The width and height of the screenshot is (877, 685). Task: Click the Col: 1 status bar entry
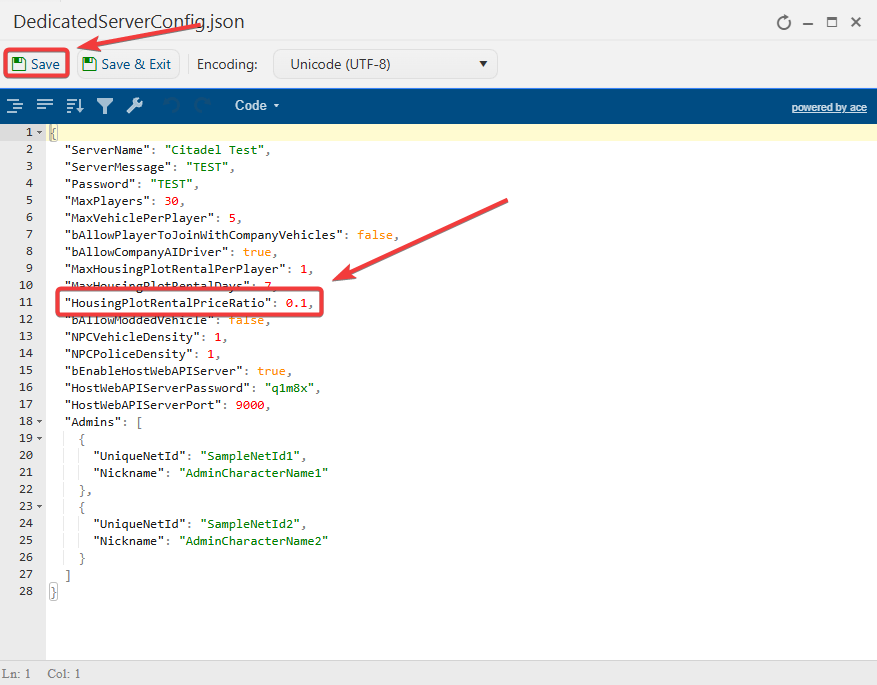pyautogui.click(x=64, y=673)
